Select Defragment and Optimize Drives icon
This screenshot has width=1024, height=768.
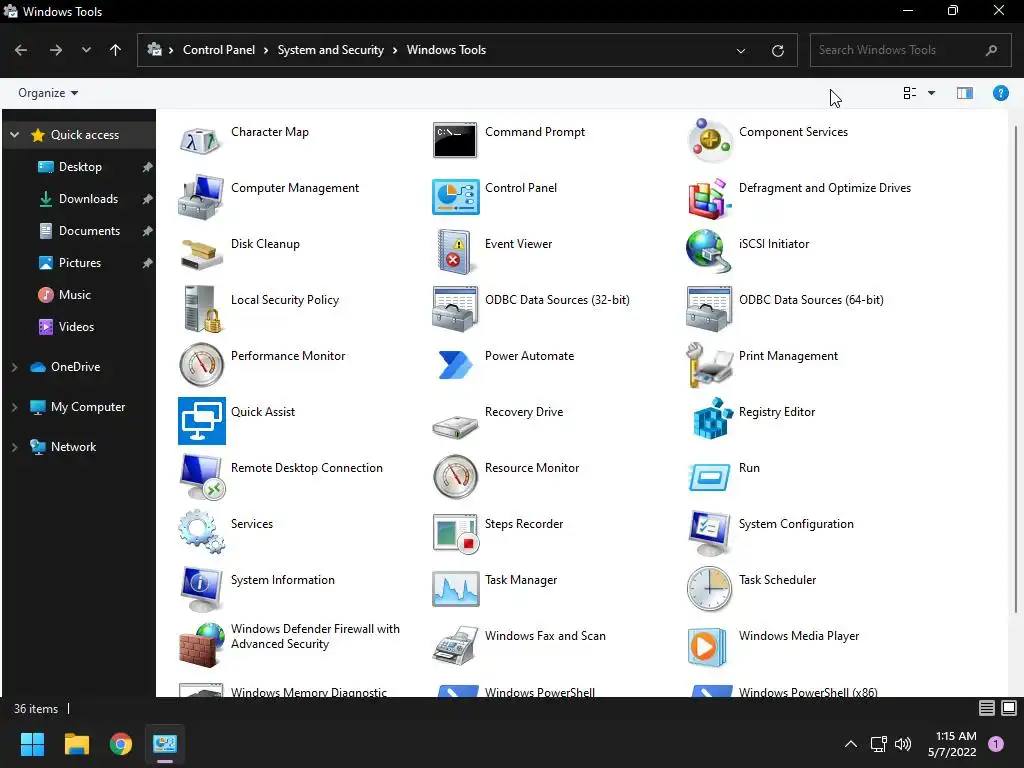point(709,197)
